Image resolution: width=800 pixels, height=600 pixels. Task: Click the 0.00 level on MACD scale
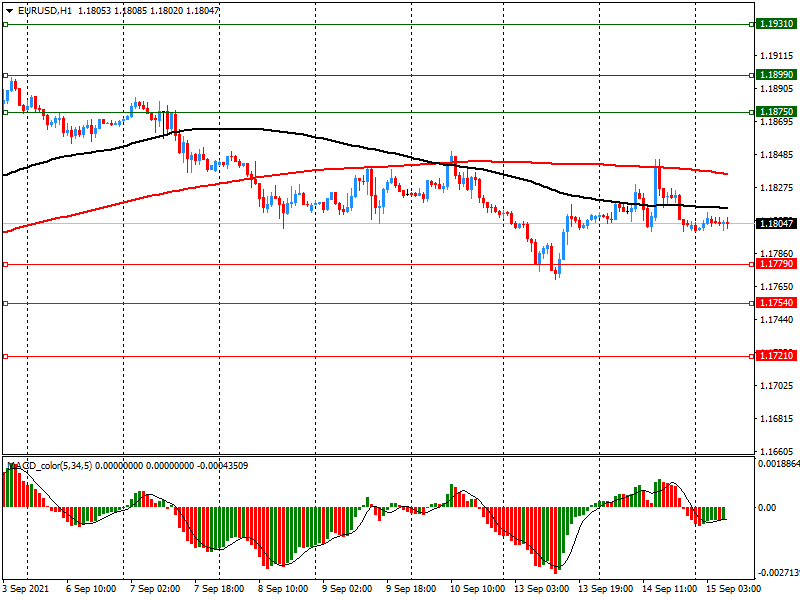(767, 508)
